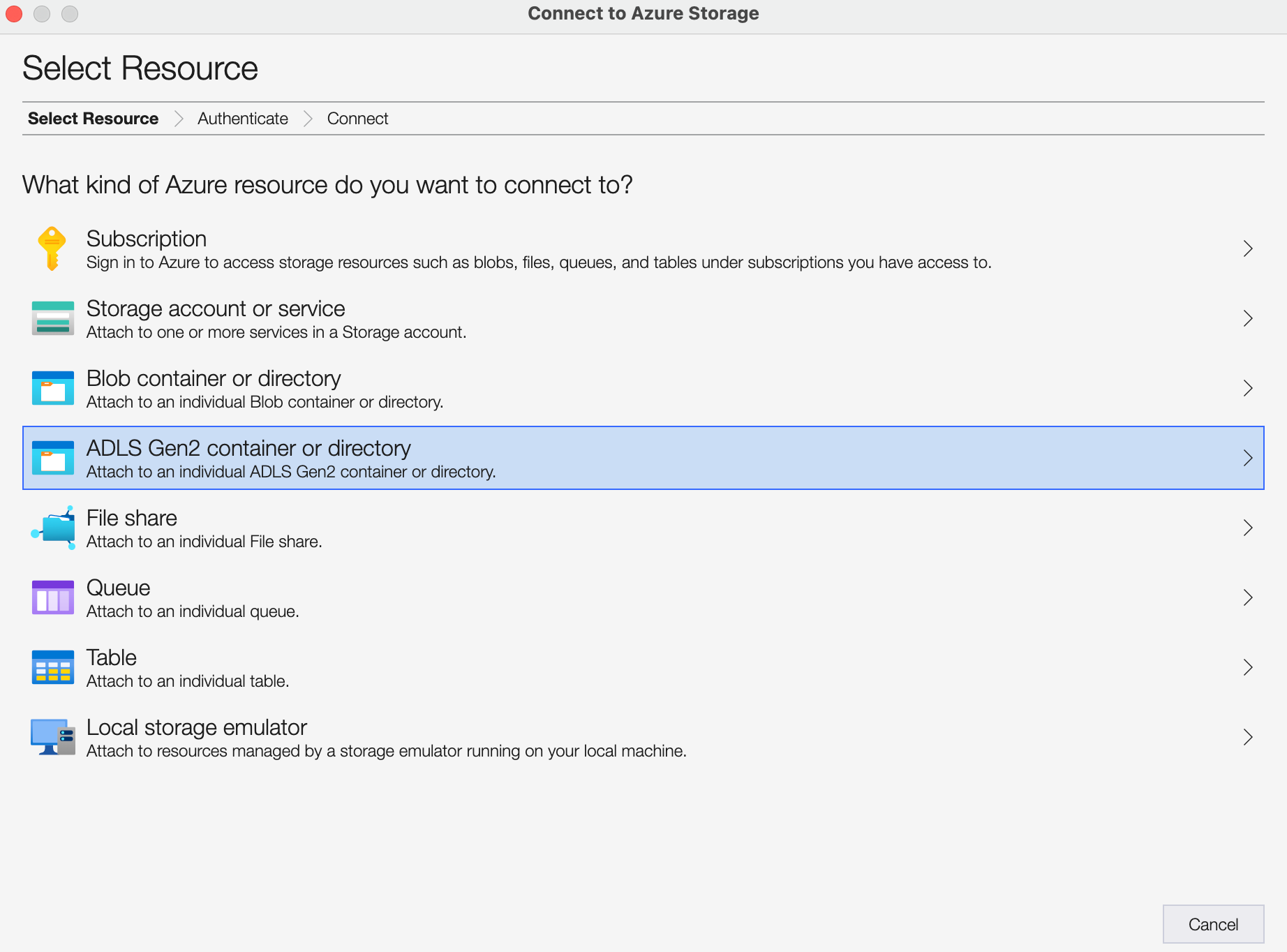Click the chevron on the Blob container row
Image resolution: width=1287 pixels, height=952 pixels.
1248,388
